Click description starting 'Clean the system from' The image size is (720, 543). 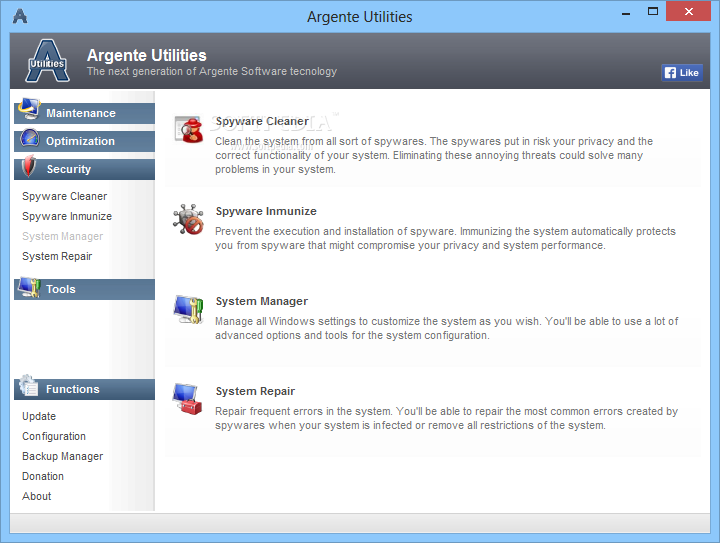434,155
